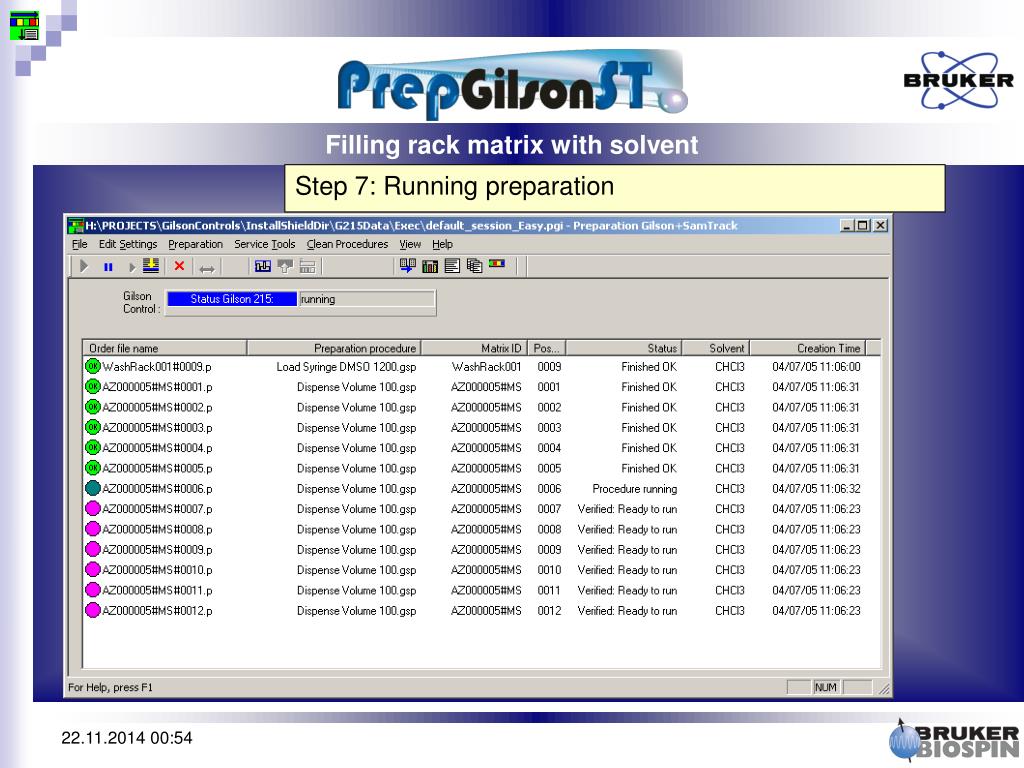Click the black rack with colored bars icon
The image size is (1024, 768).
click(430, 266)
